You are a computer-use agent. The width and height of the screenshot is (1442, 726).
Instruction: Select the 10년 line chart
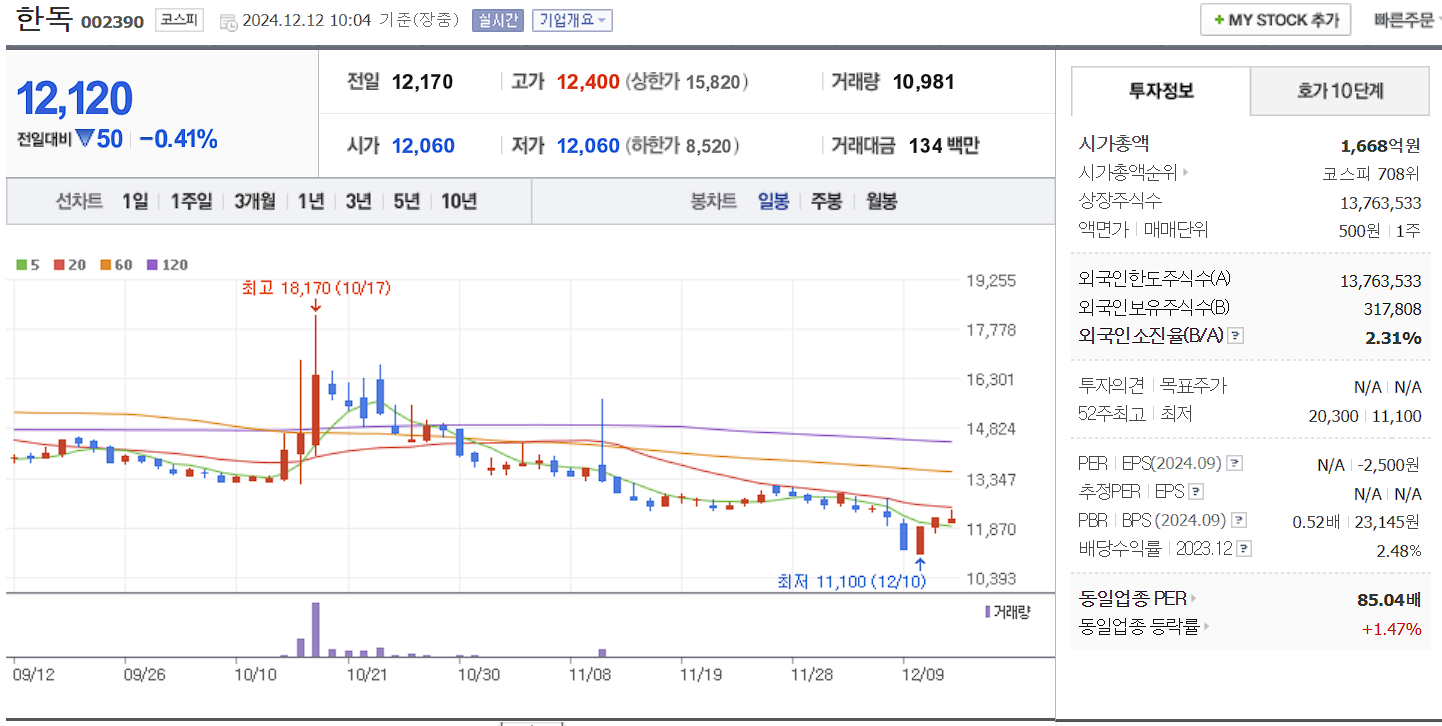pos(459,201)
